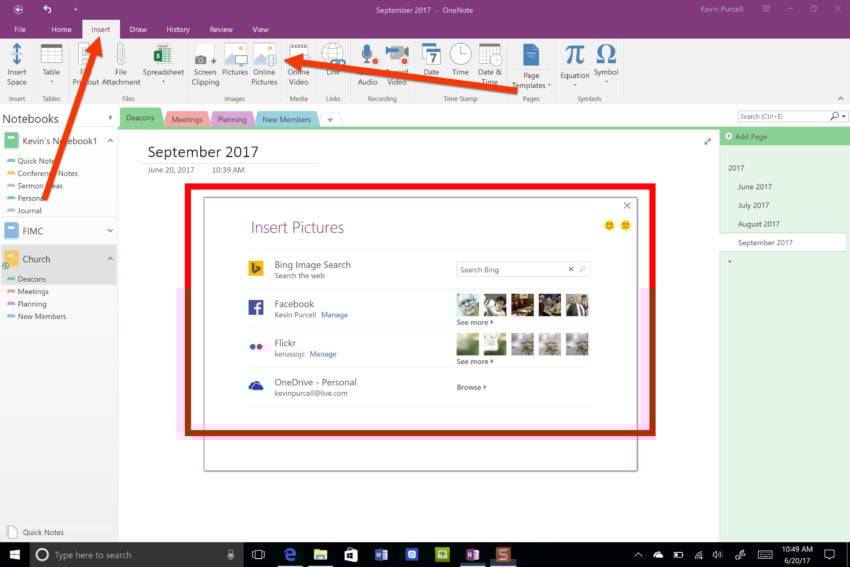Collapse Kevin's Notebook1 section list

pyautogui.click(x=110, y=140)
